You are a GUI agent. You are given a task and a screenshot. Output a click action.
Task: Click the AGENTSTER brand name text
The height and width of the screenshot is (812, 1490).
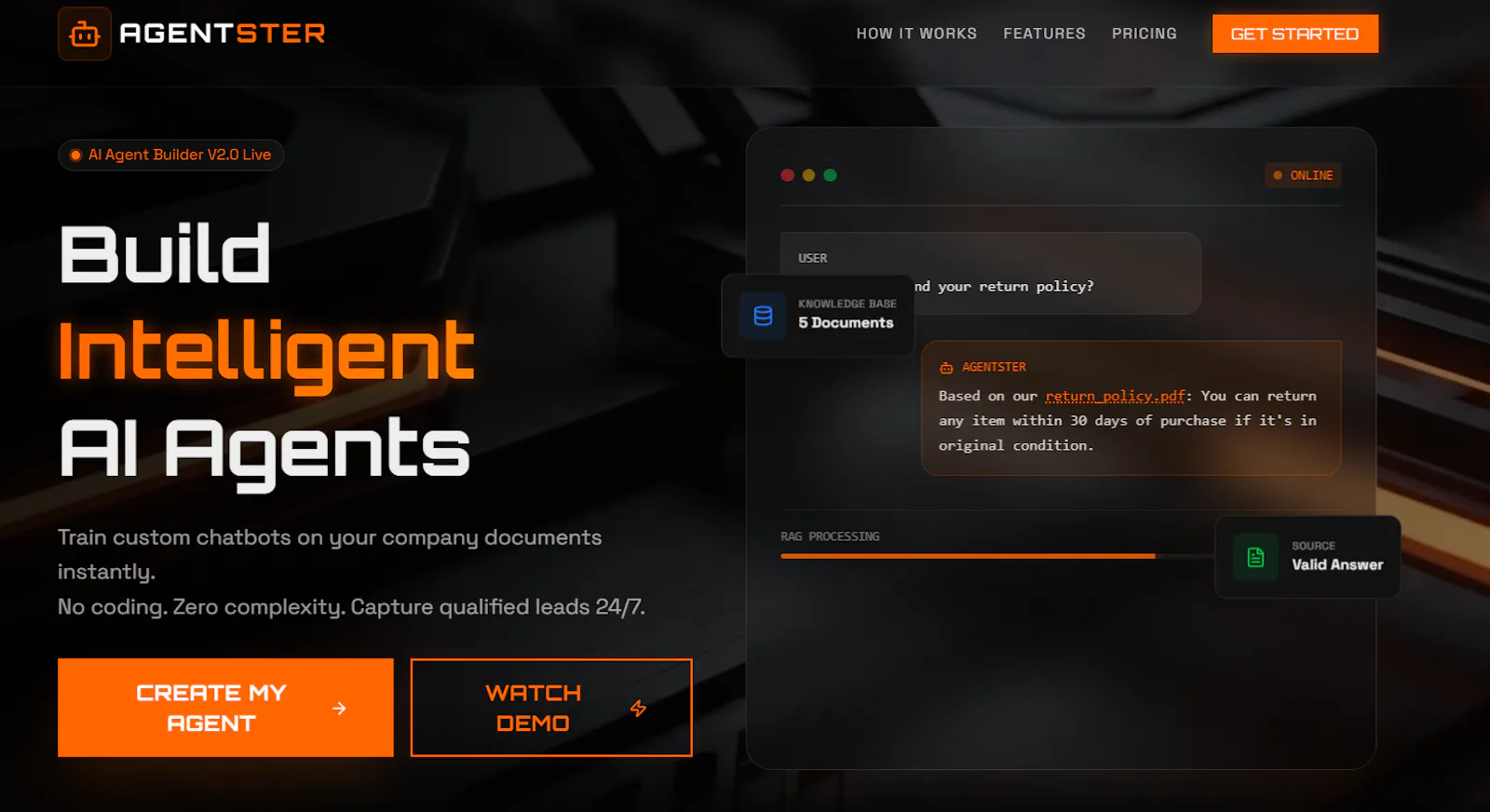(223, 34)
